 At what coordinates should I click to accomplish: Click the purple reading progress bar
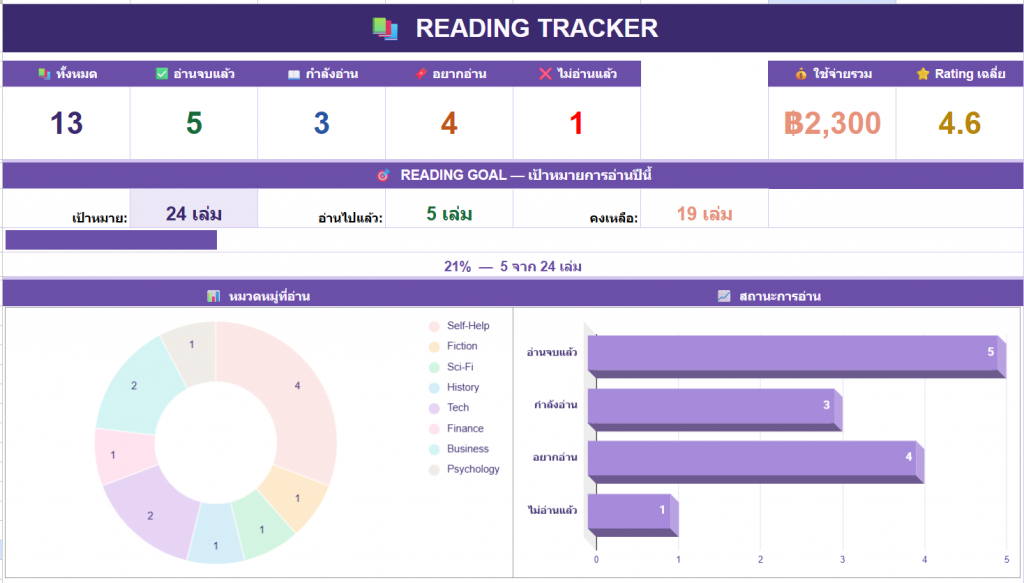pos(111,240)
